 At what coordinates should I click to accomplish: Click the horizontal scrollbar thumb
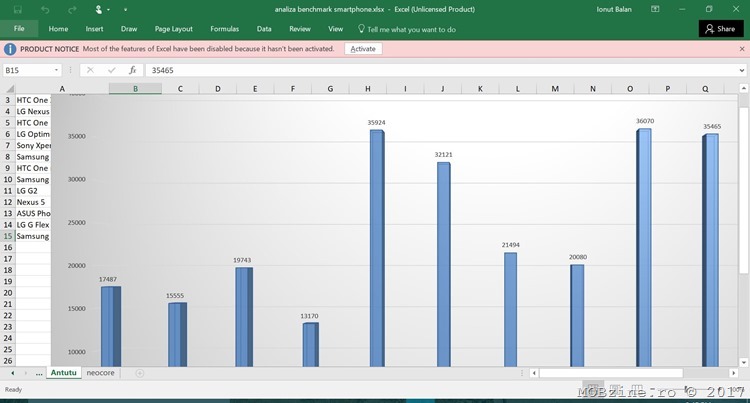click(x=611, y=373)
